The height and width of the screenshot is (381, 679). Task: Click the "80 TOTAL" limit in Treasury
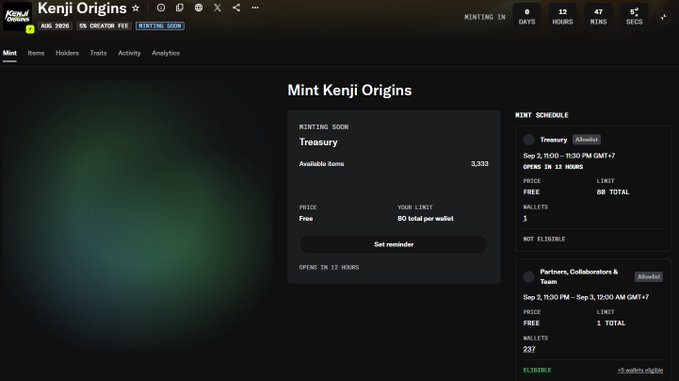pos(613,192)
